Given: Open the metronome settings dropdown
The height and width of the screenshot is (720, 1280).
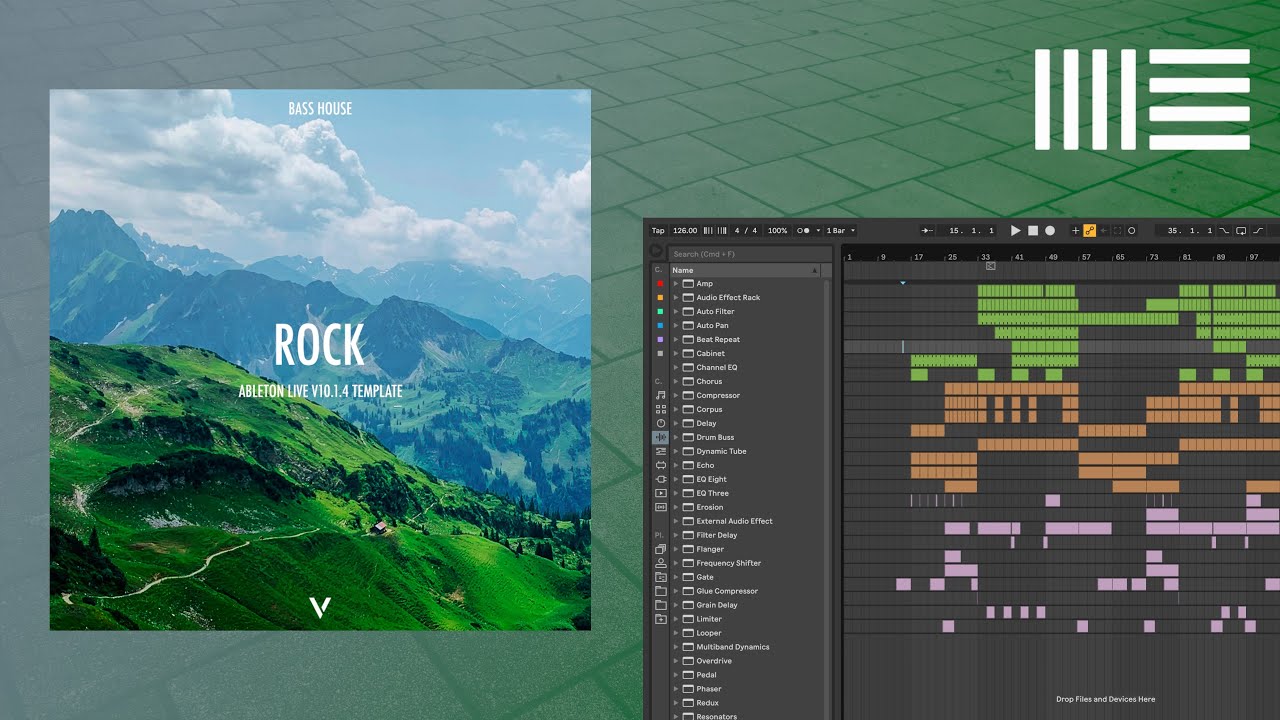Looking at the screenshot, I should coord(818,231).
